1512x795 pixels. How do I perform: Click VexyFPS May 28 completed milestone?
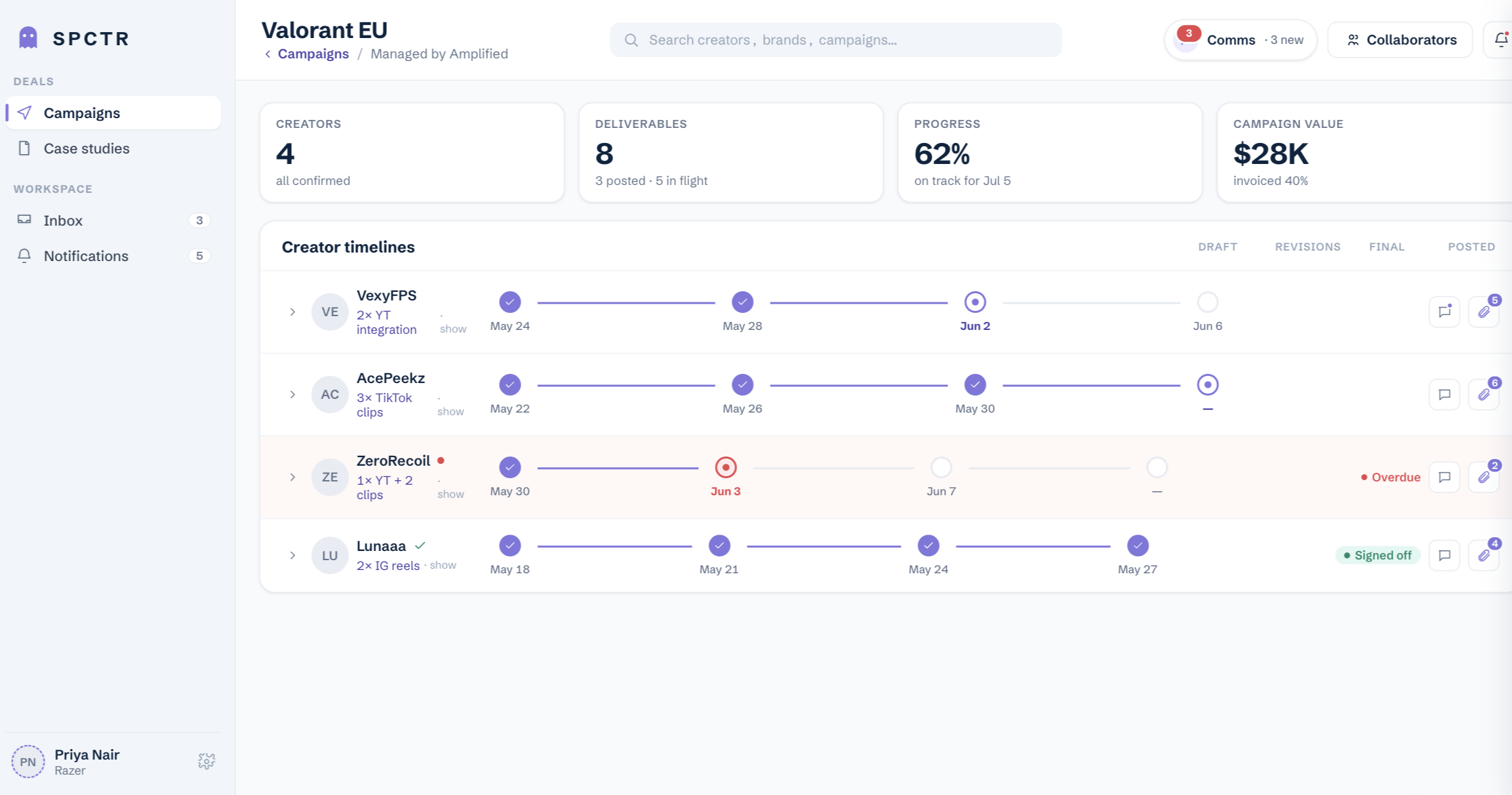coord(742,302)
